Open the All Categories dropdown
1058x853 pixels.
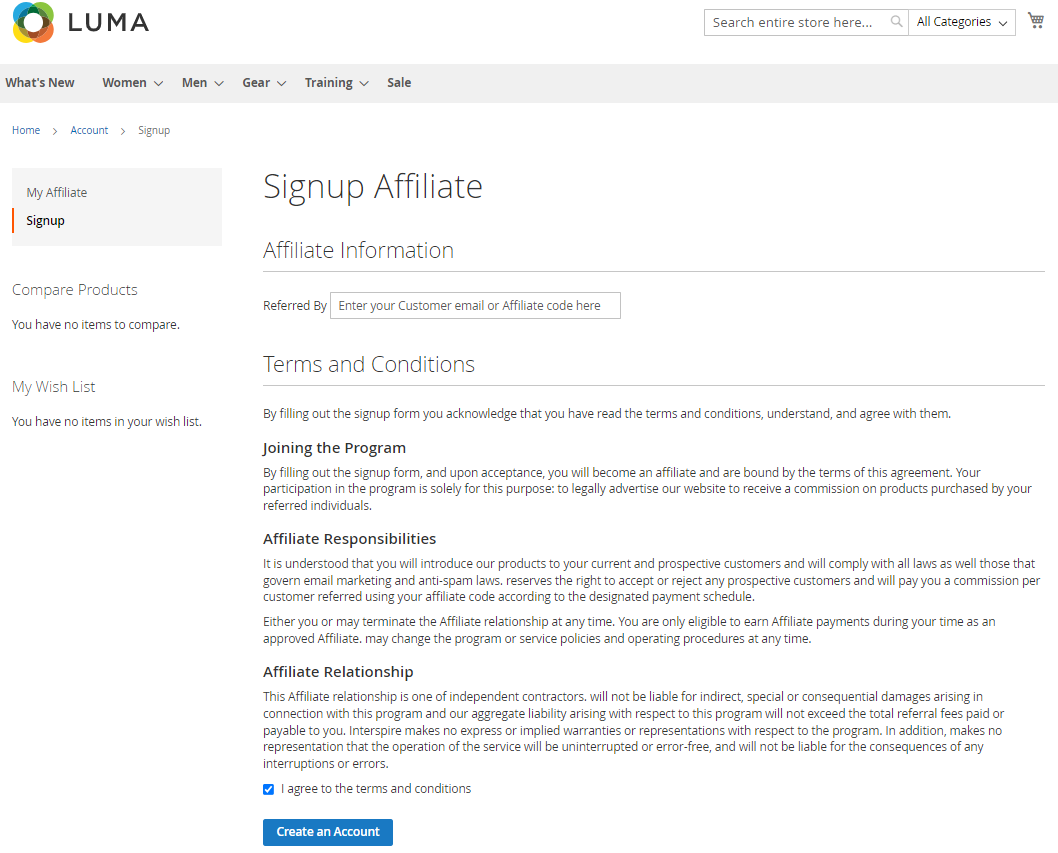[x=961, y=22]
